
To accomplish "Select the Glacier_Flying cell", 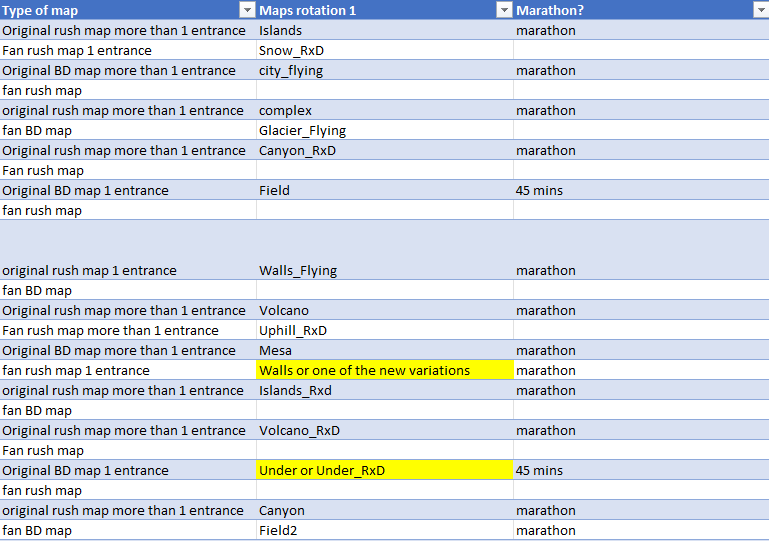I will point(384,130).
